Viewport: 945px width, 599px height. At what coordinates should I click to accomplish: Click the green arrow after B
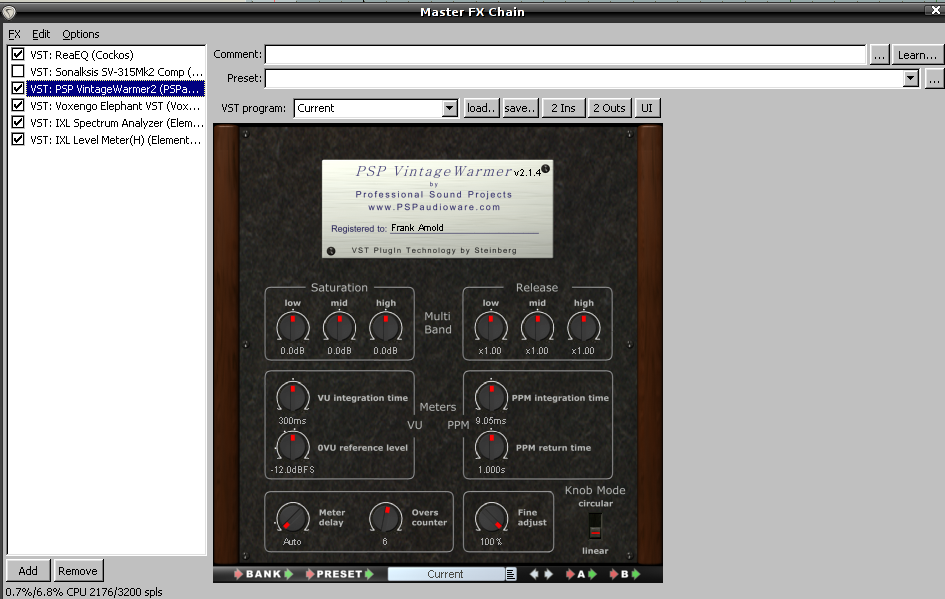point(635,574)
